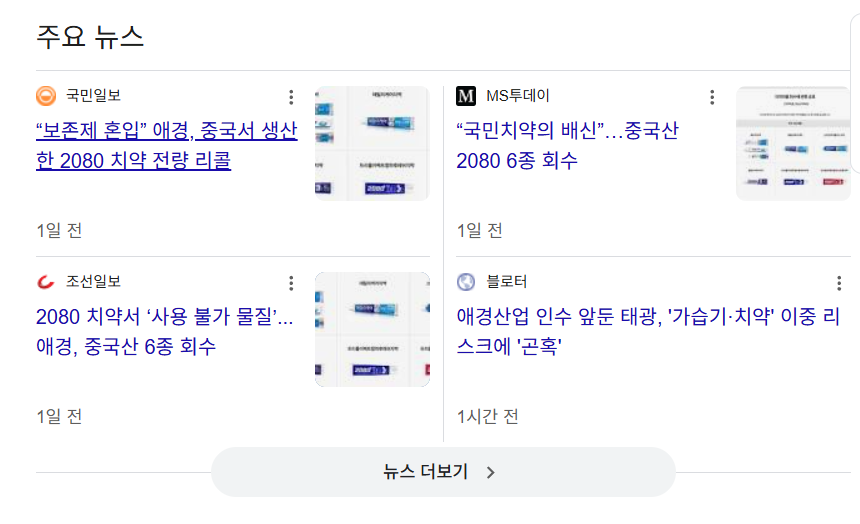The width and height of the screenshot is (860, 524).
Task: Click the MS투데이 black M favicon
Action: (466, 96)
